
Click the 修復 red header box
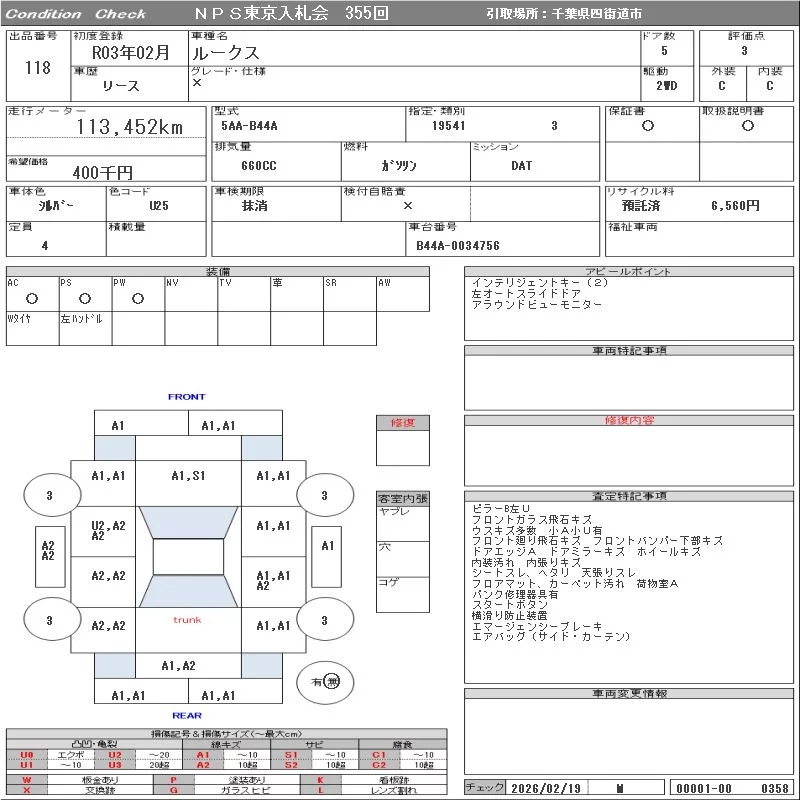coord(402,423)
